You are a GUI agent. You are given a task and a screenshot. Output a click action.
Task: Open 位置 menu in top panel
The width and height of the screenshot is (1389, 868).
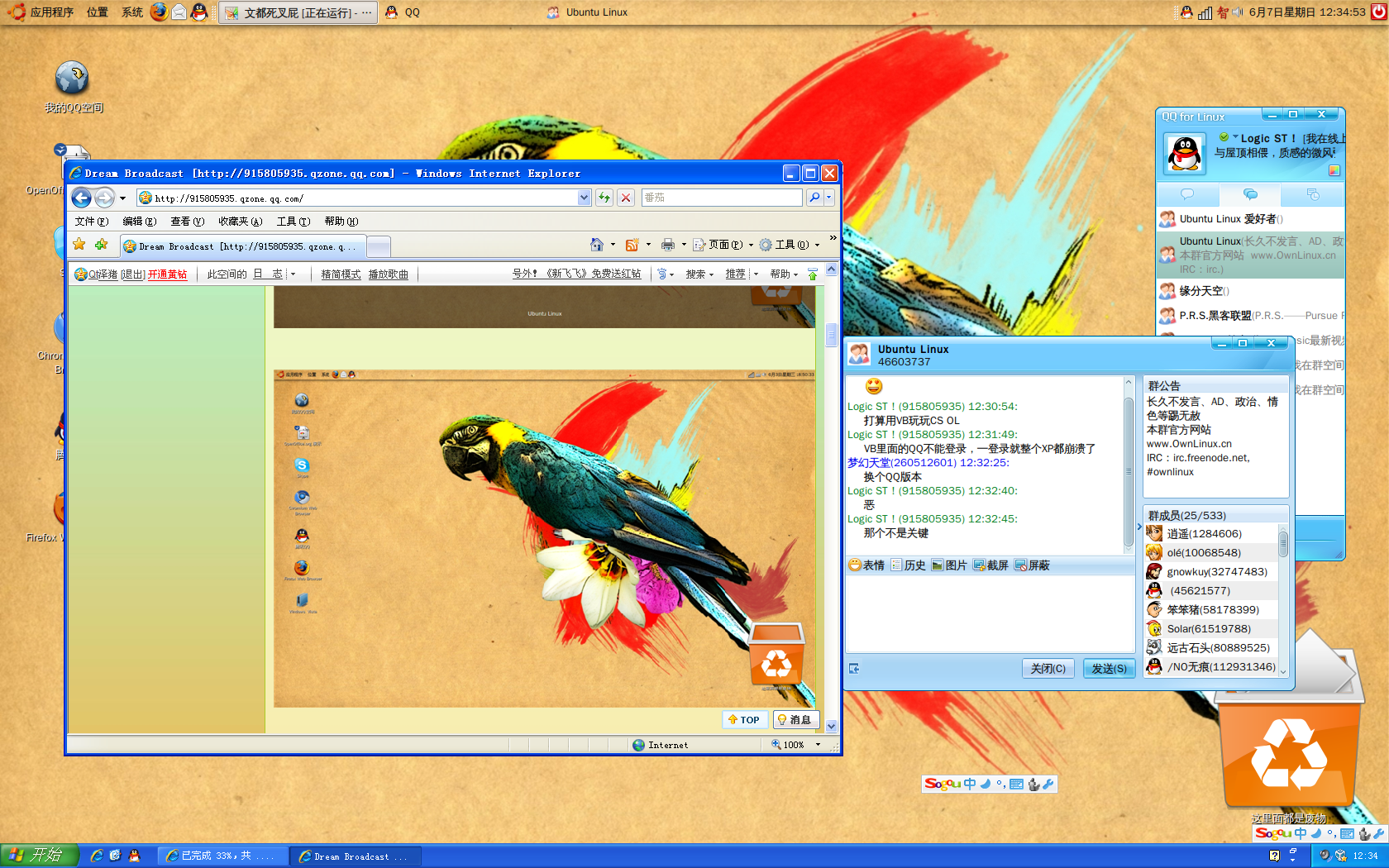(98, 12)
